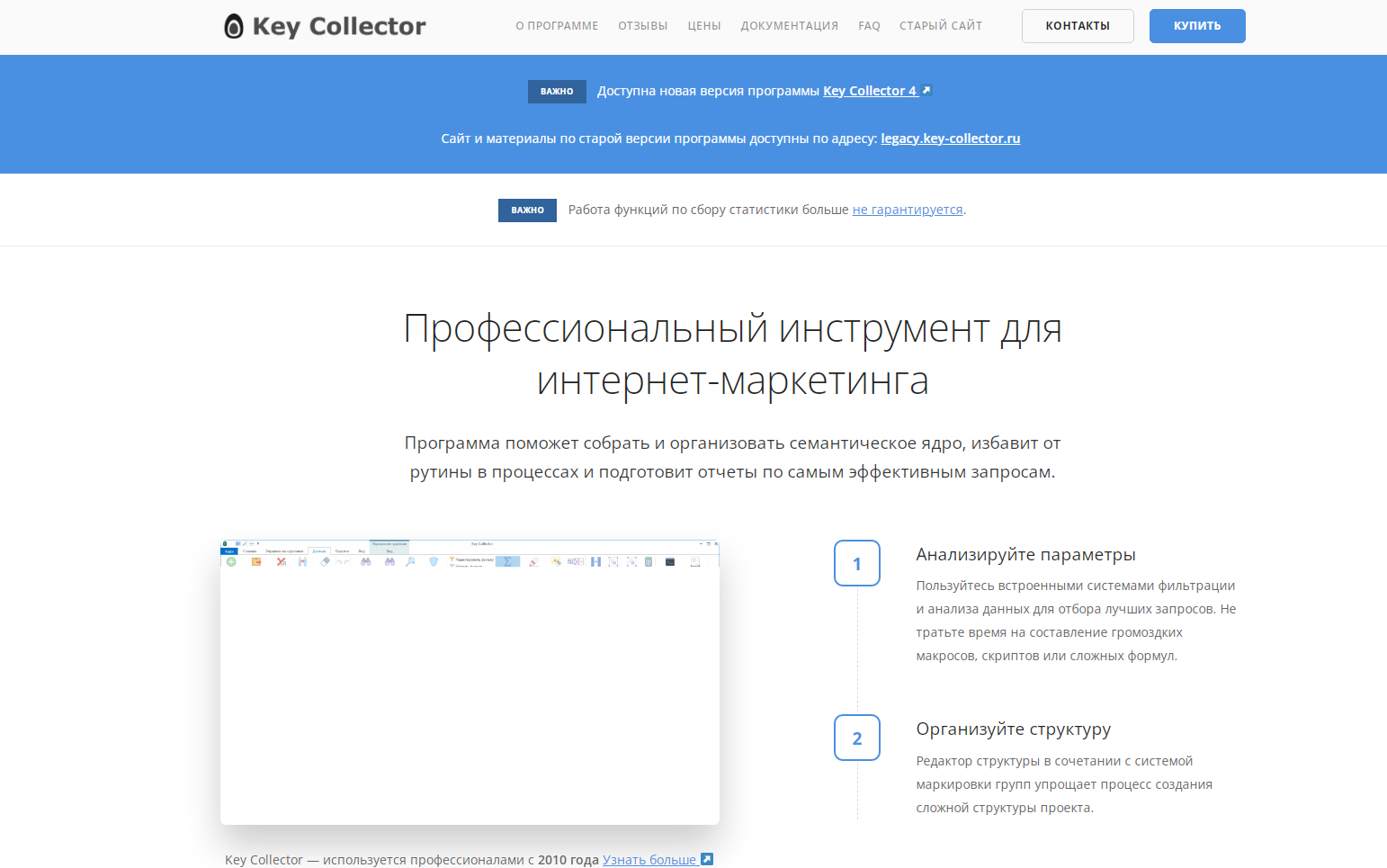Click external-link icon after Узнать больше
Image resolution: width=1387 pixels, height=868 pixels.
(707, 859)
